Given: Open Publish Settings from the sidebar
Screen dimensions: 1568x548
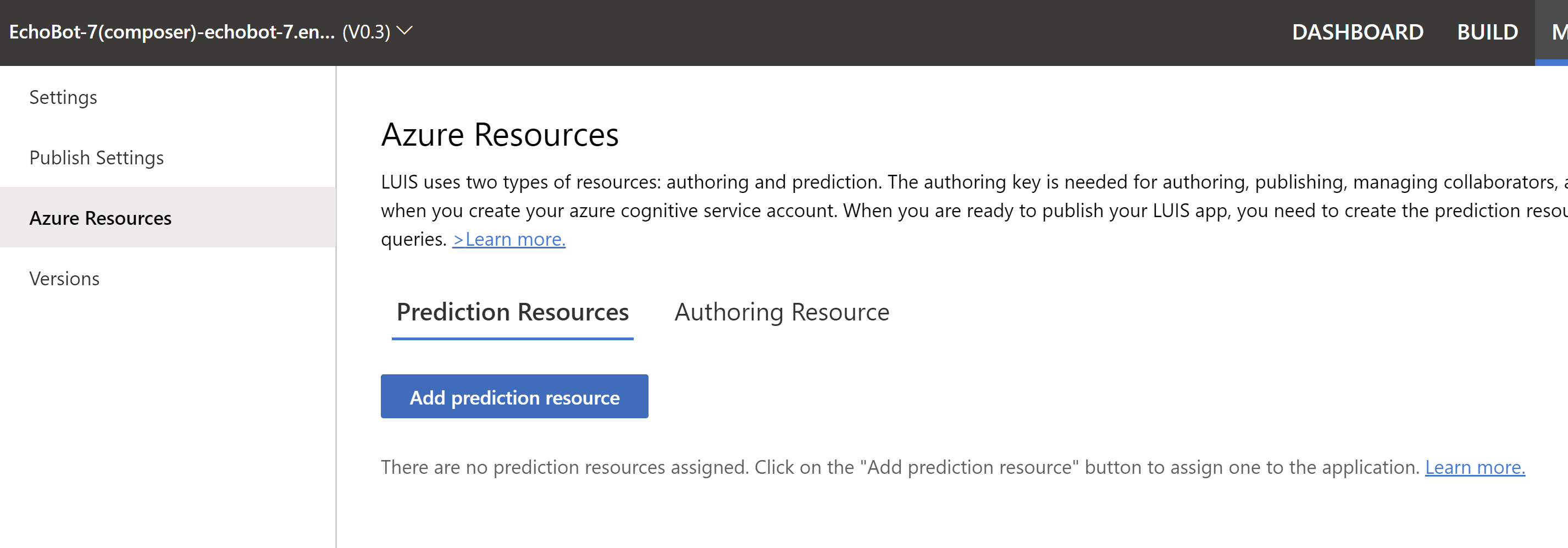Looking at the screenshot, I should (x=96, y=157).
